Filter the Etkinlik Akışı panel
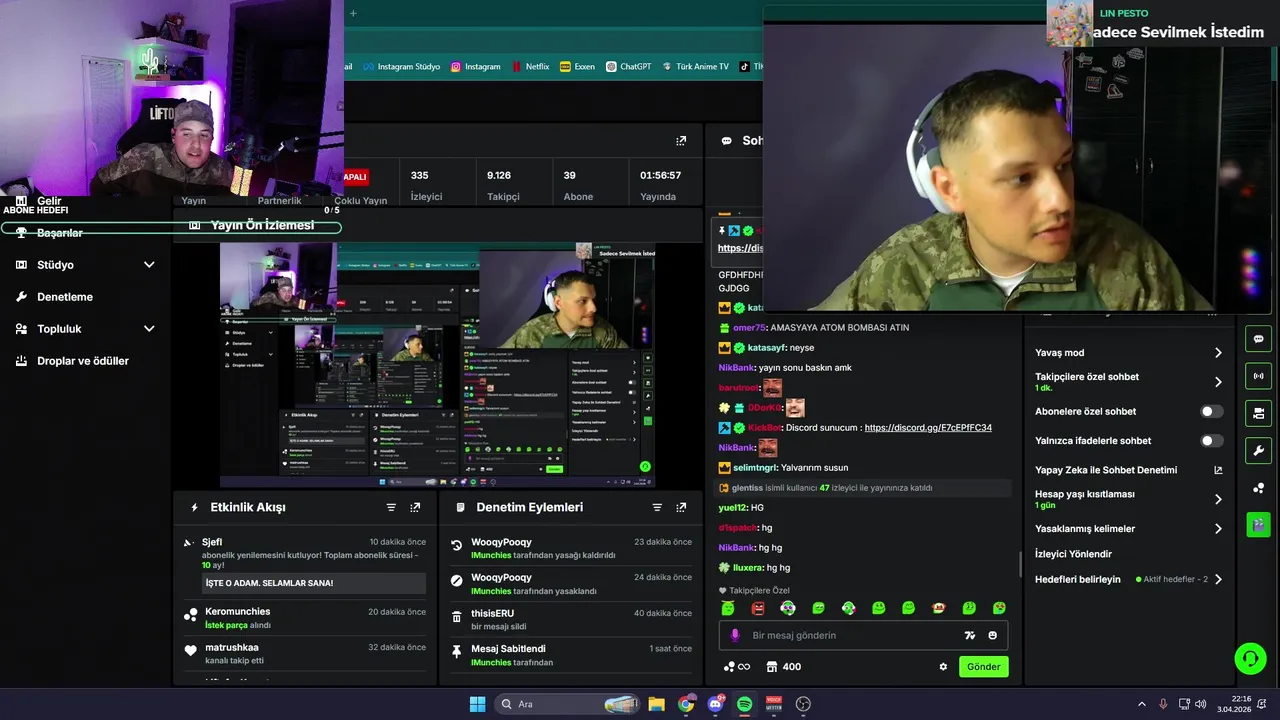Screen dimensions: 1280x720 tap(391, 508)
